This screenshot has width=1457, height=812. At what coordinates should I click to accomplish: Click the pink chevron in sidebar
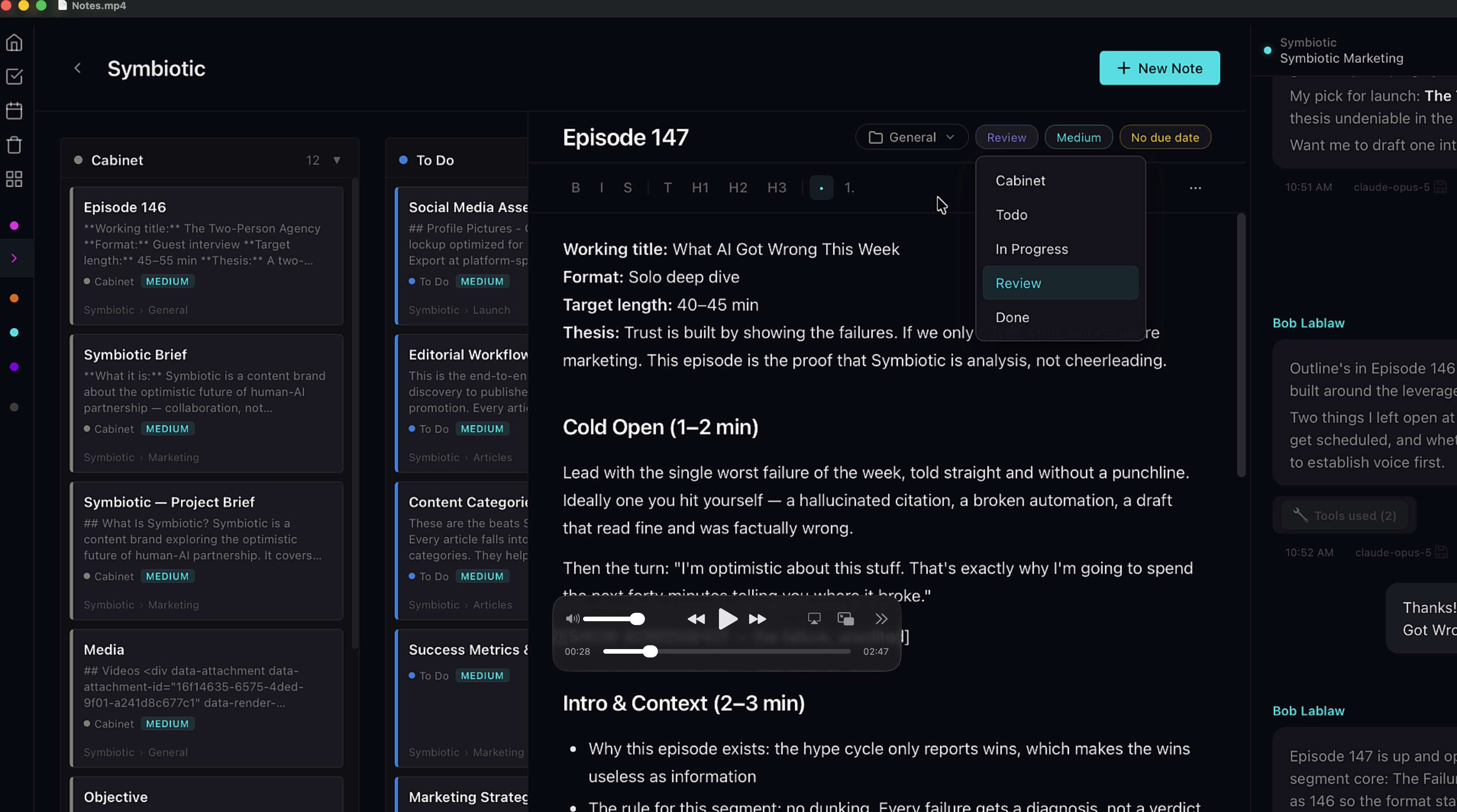click(14, 258)
